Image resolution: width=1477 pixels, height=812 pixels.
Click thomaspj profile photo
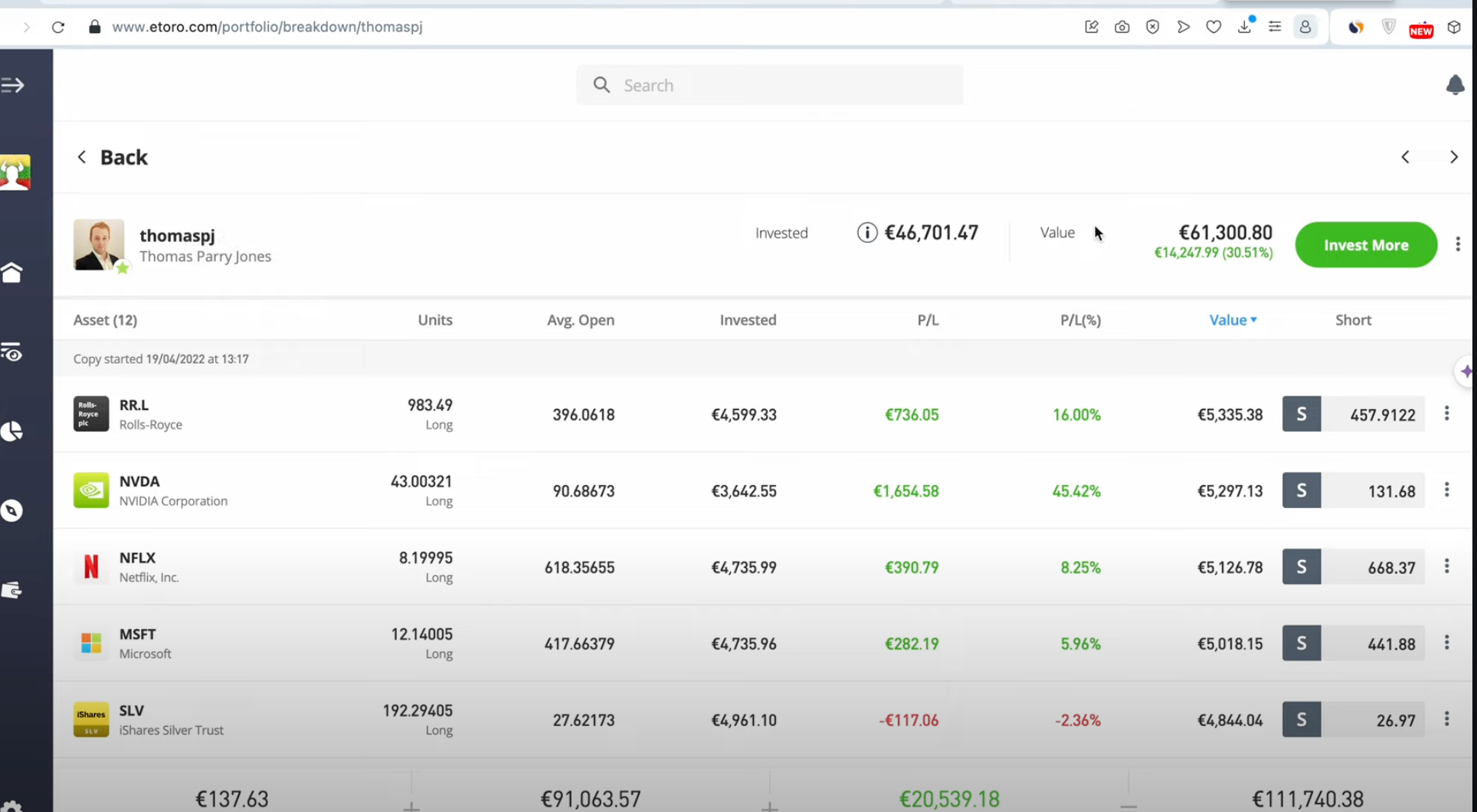click(x=99, y=244)
